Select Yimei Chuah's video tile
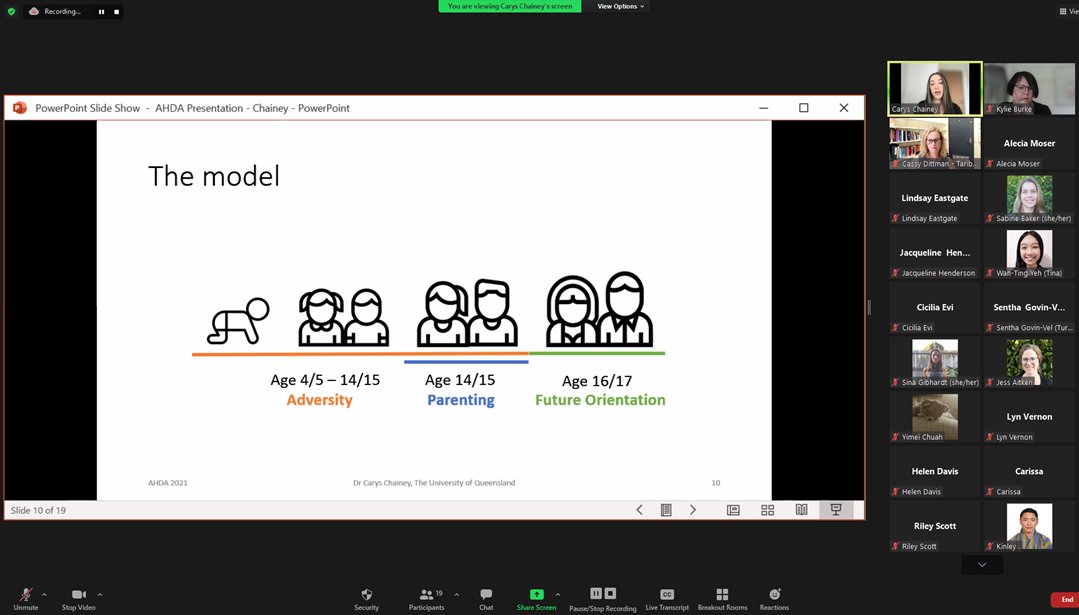 [934, 417]
